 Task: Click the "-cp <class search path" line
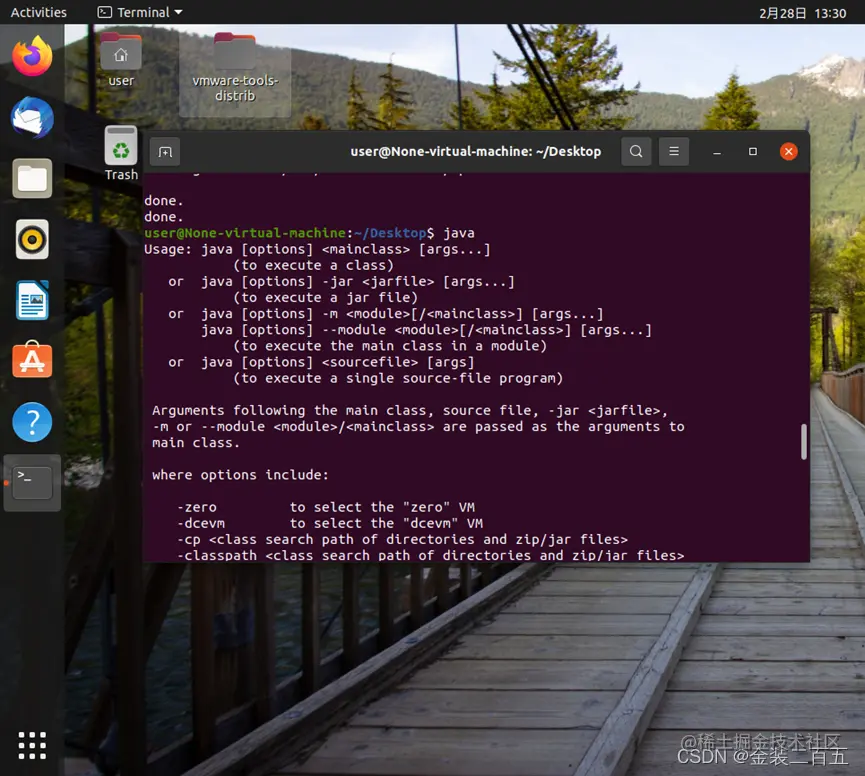(x=403, y=539)
